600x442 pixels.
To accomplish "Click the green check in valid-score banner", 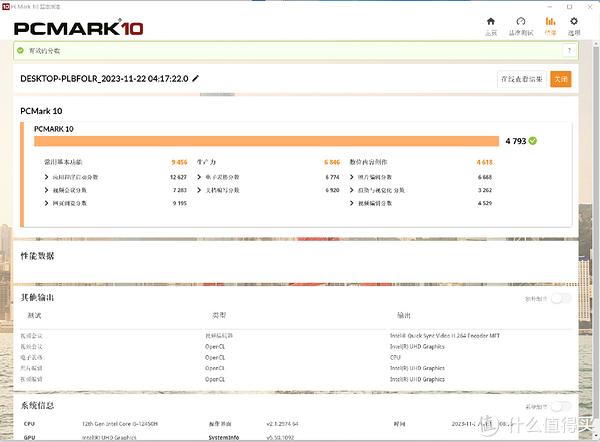I will (21, 51).
